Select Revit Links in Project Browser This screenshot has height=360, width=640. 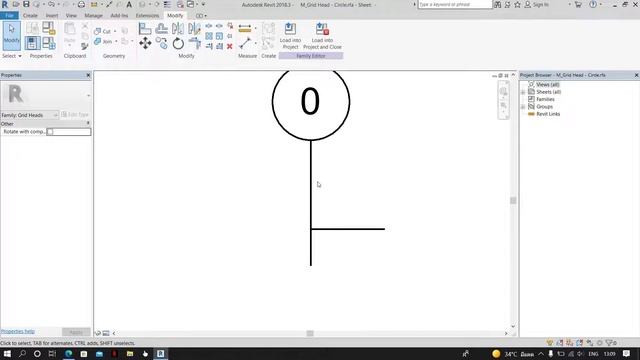tap(548, 114)
